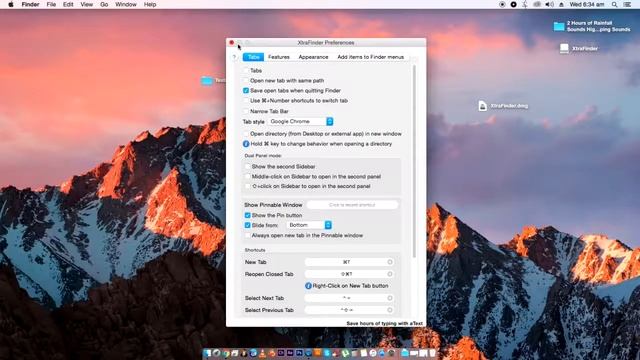Toggle Narrow Tab Bar option
640x360 pixels.
246,111
